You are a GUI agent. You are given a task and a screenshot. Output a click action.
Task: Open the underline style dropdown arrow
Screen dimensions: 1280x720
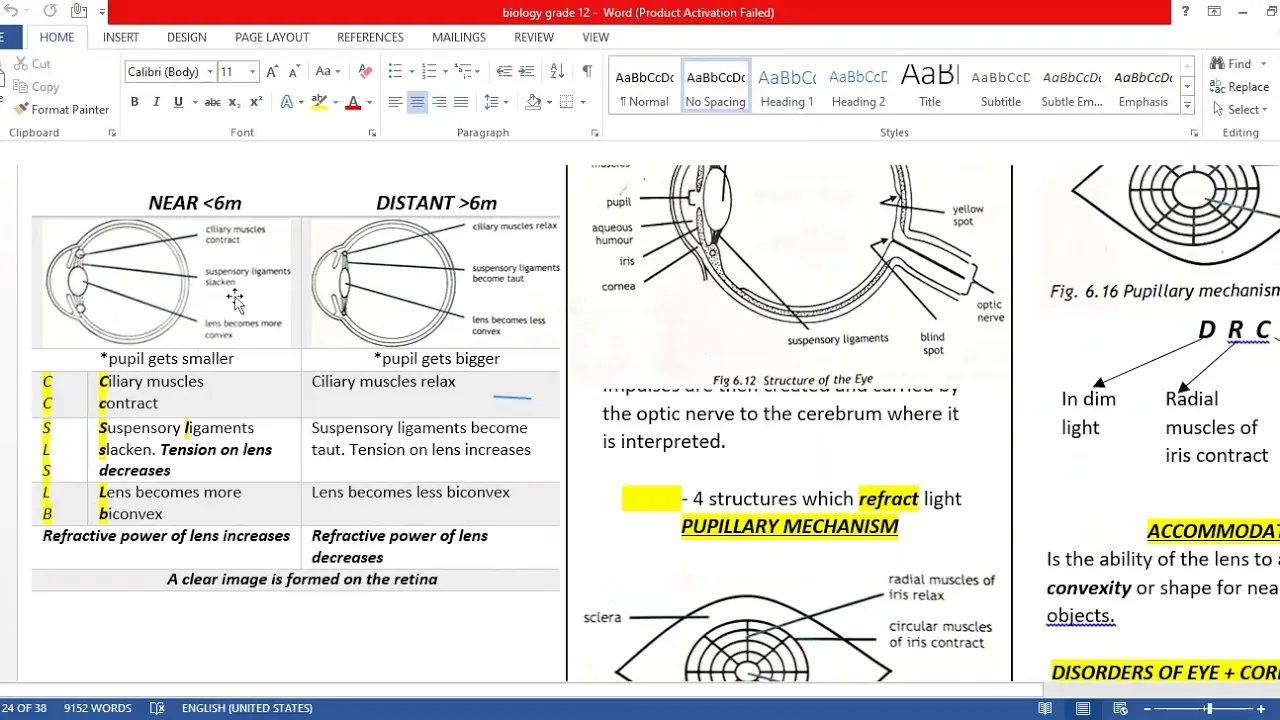(x=194, y=102)
